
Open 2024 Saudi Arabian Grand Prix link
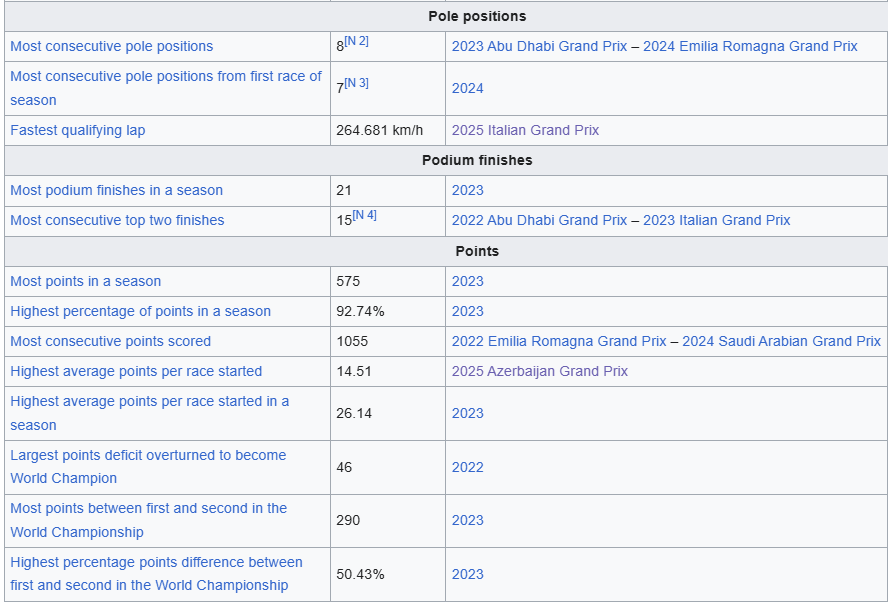(782, 341)
